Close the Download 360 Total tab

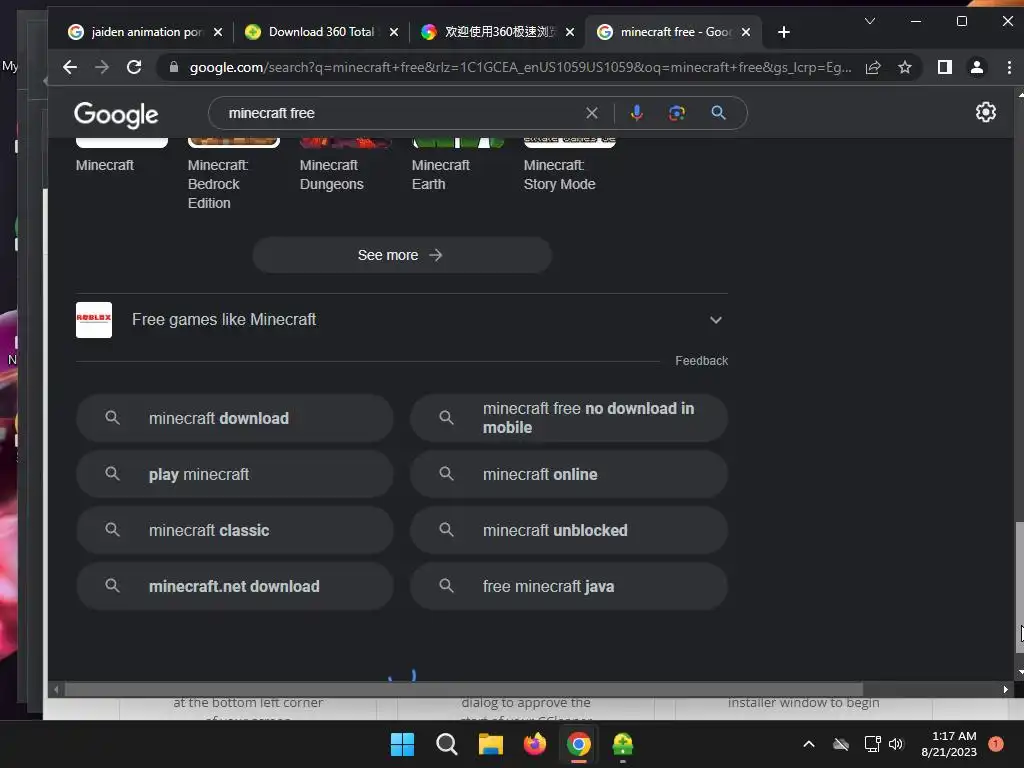(394, 32)
